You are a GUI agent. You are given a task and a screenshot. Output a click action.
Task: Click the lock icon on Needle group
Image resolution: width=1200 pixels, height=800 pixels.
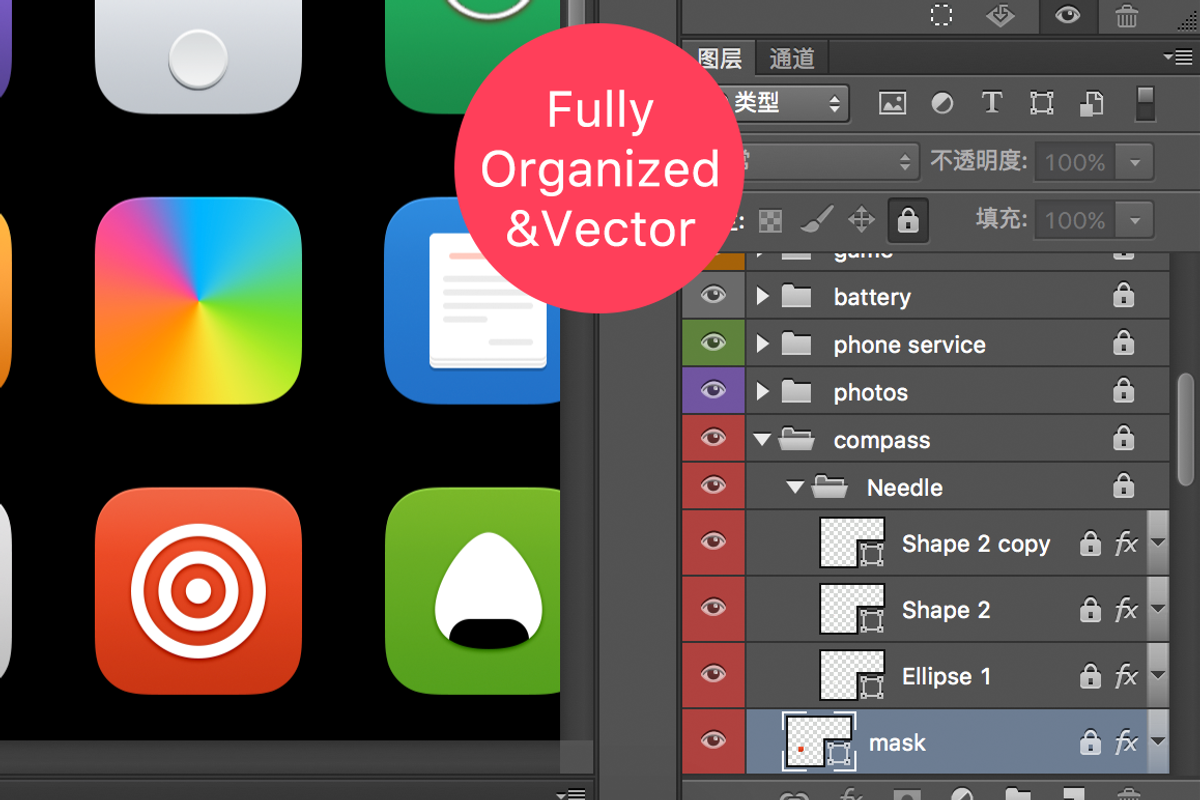1123,485
